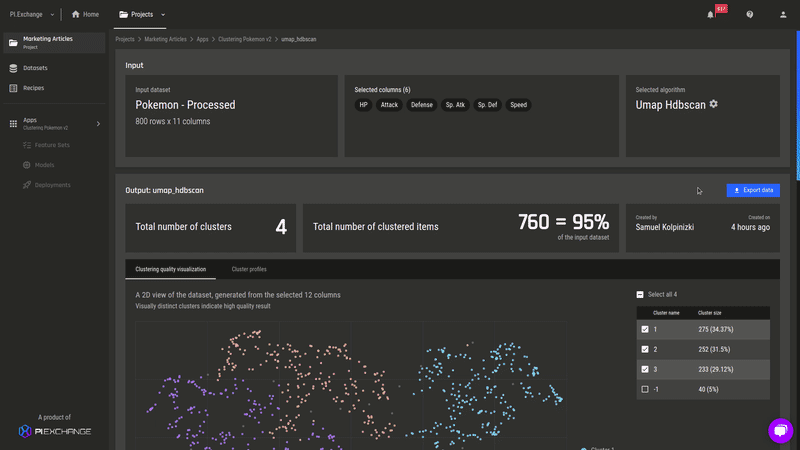
Task: Click the Attack column chip
Action: [x=389, y=105]
